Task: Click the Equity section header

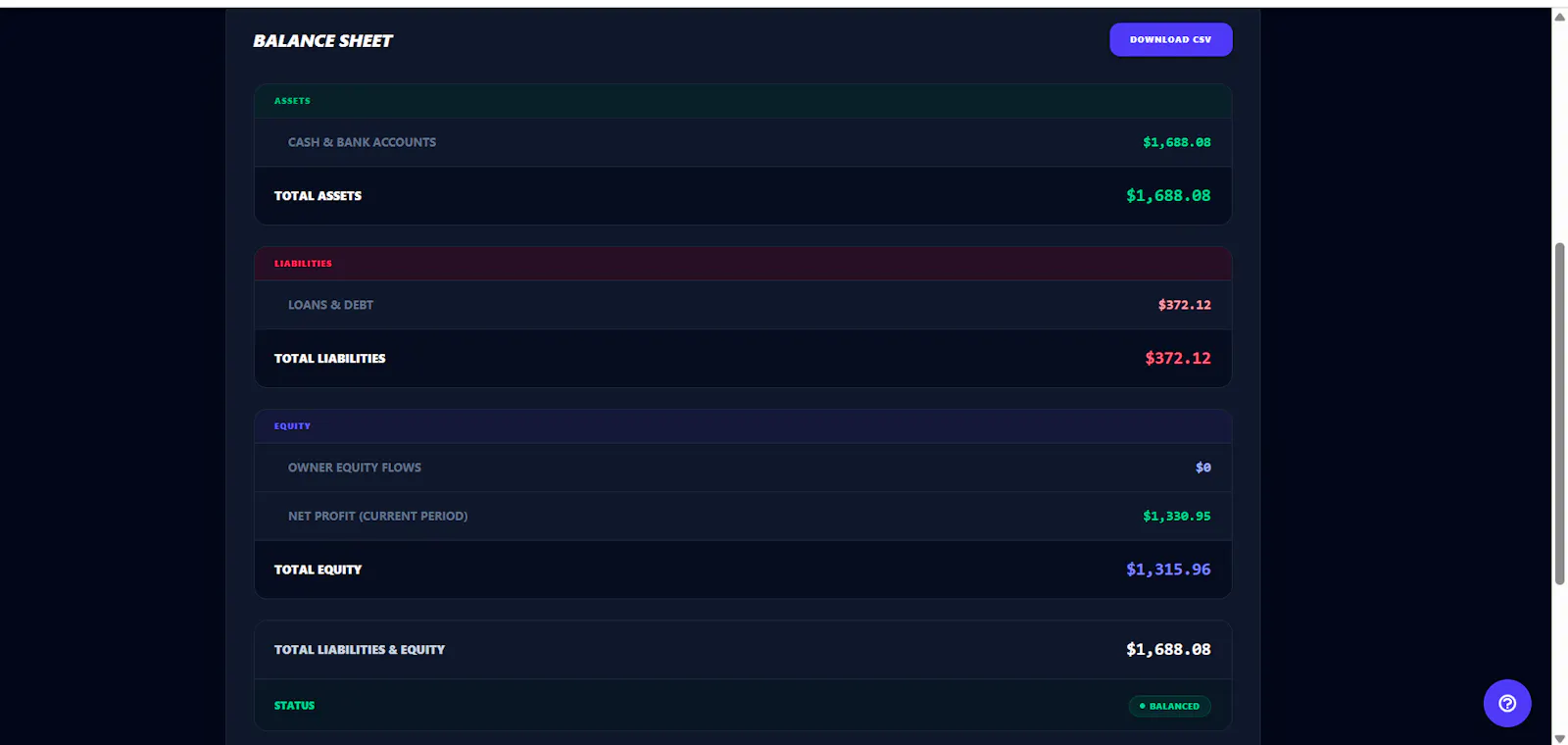Action: tap(743, 426)
